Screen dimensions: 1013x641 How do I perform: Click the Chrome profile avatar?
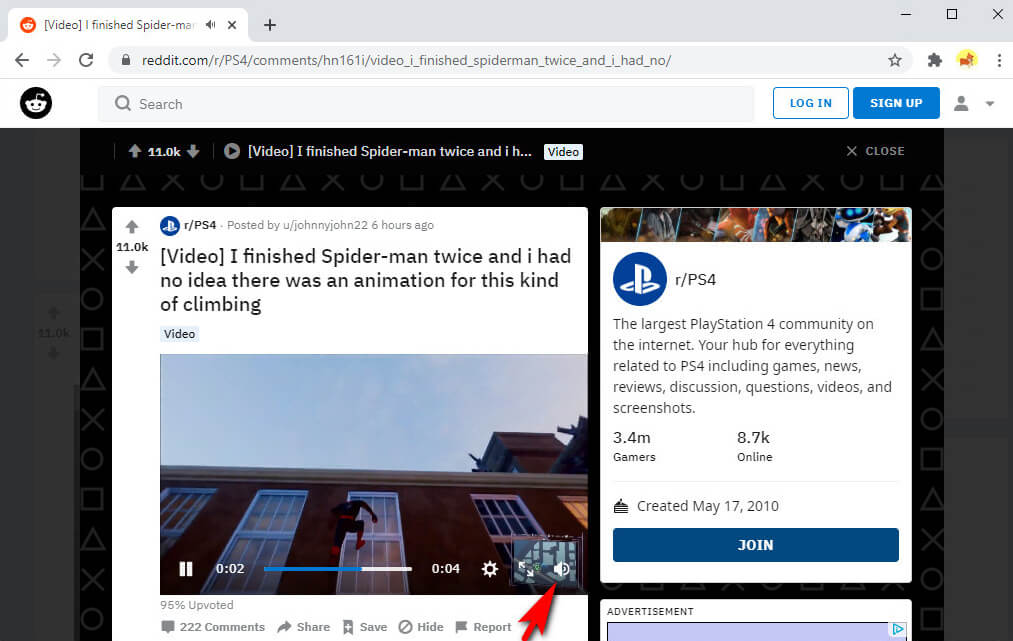tap(967, 59)
